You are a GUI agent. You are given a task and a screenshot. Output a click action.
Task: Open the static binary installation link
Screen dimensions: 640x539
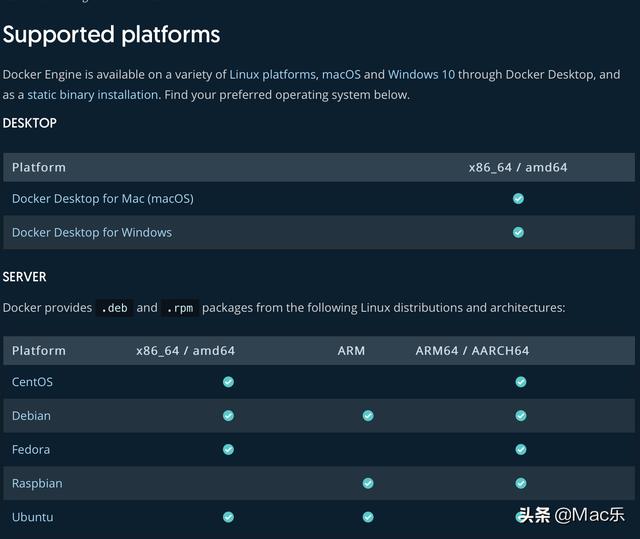[x=93, y=95]
